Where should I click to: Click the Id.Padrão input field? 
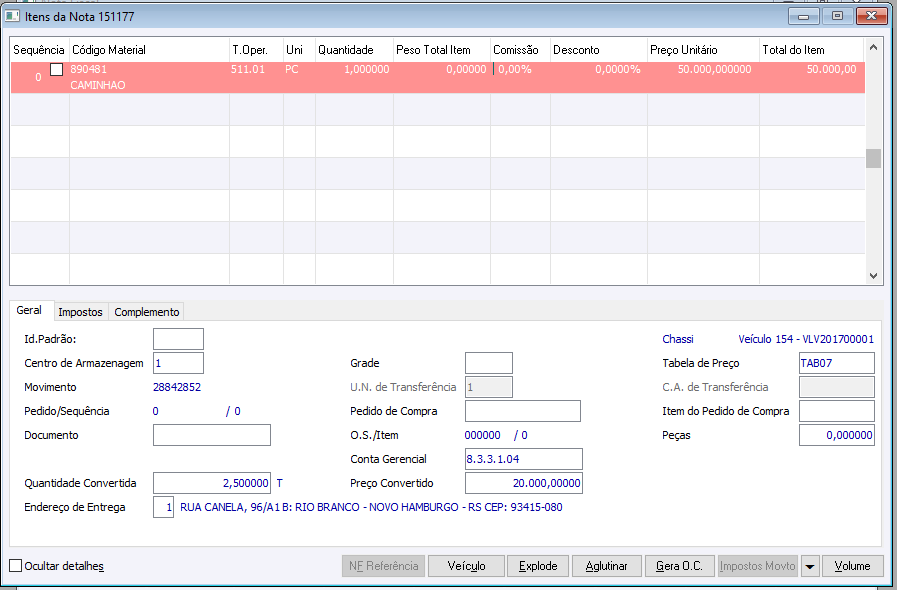(178, 339)
